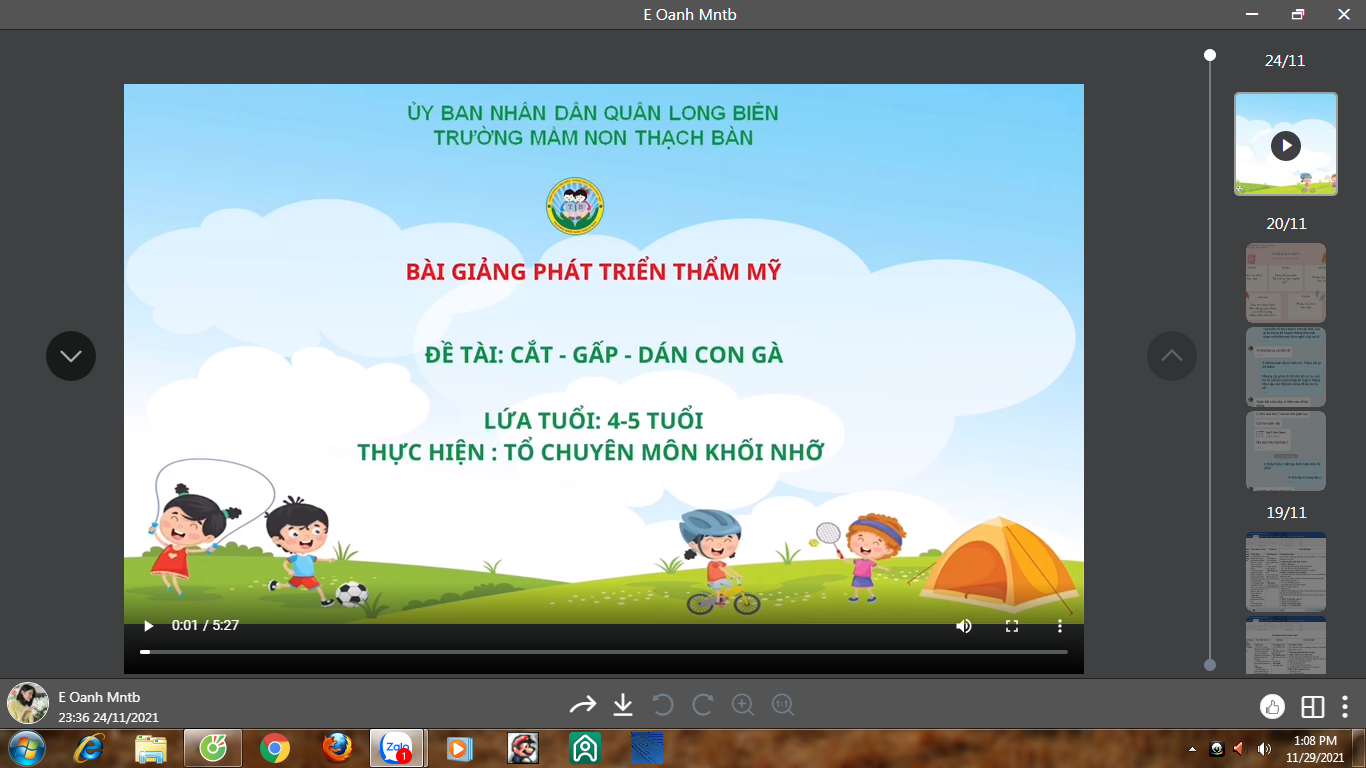Open the first 20/11 image thumbnail

click(x=1285, y=283)
